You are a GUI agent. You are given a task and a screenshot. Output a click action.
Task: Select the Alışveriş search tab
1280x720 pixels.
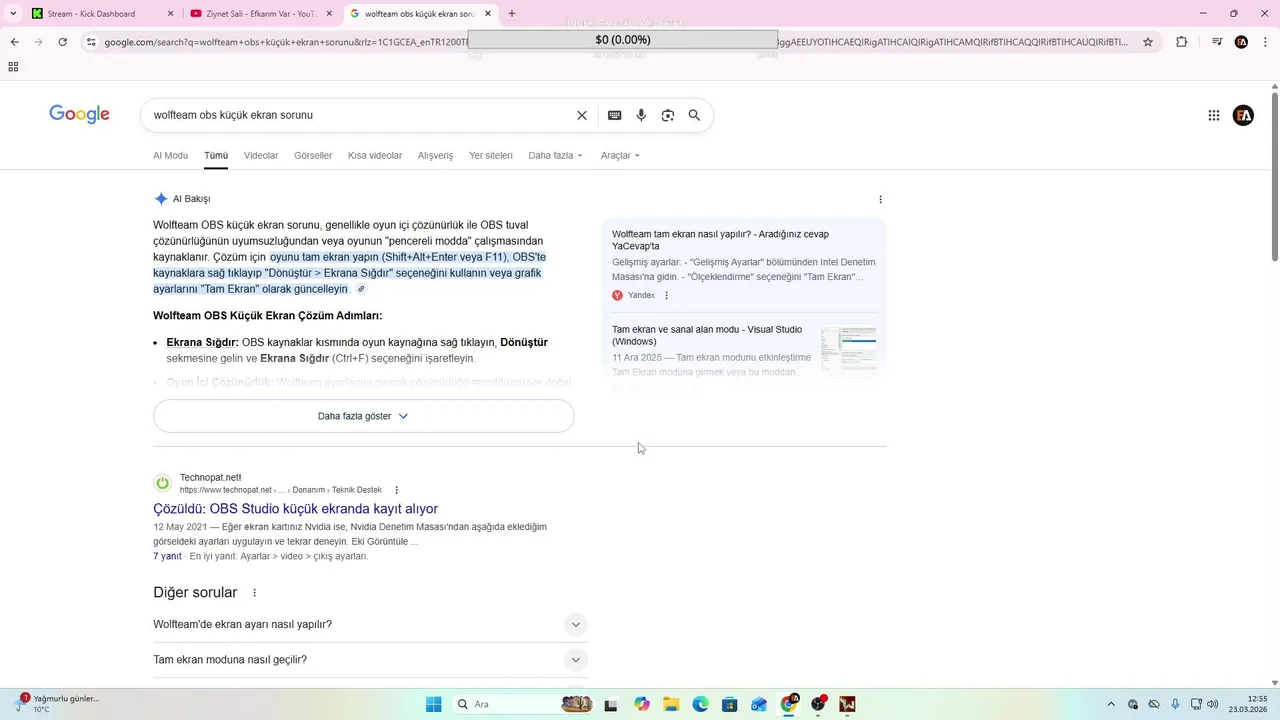pos(435,155)
